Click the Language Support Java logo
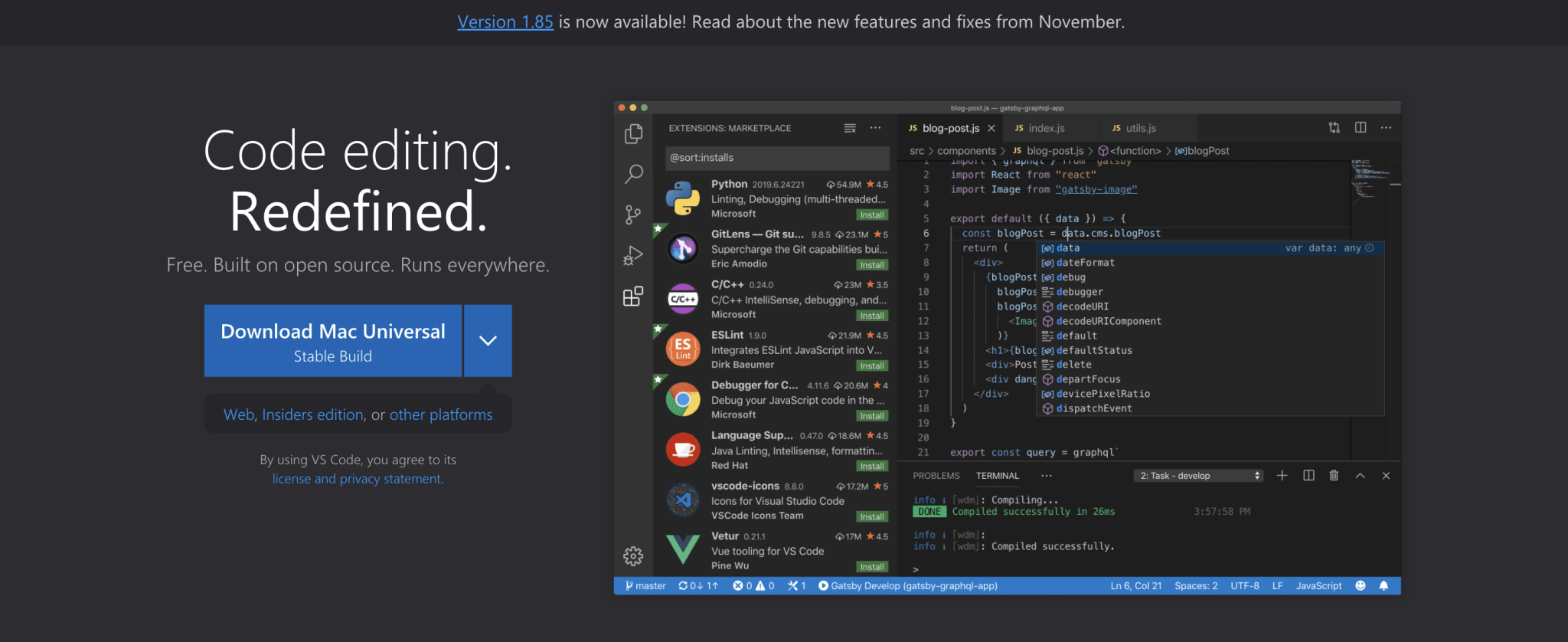1568x642 pixels. pos(682,450)
